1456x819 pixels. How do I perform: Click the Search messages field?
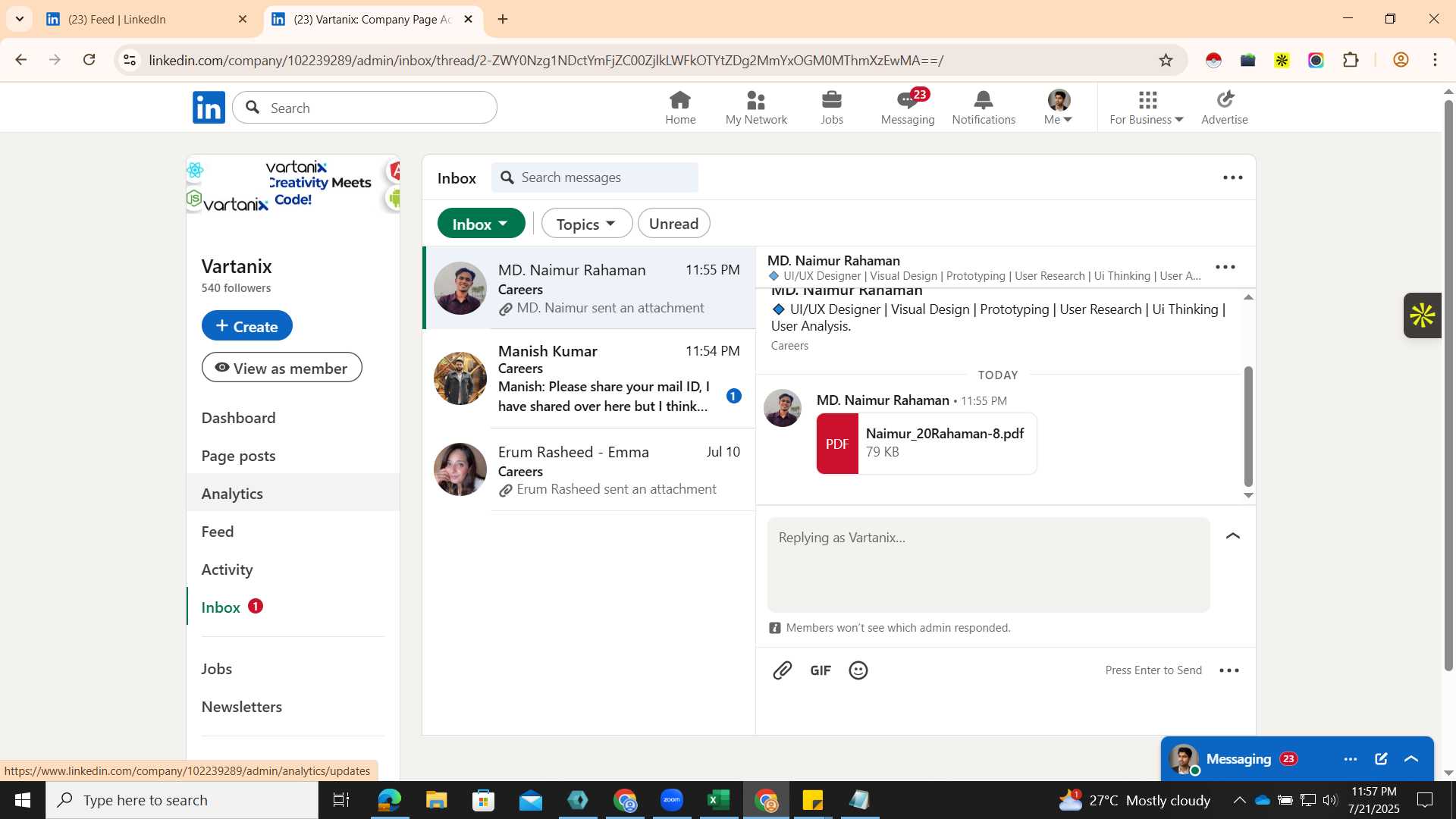pos(595,177)
